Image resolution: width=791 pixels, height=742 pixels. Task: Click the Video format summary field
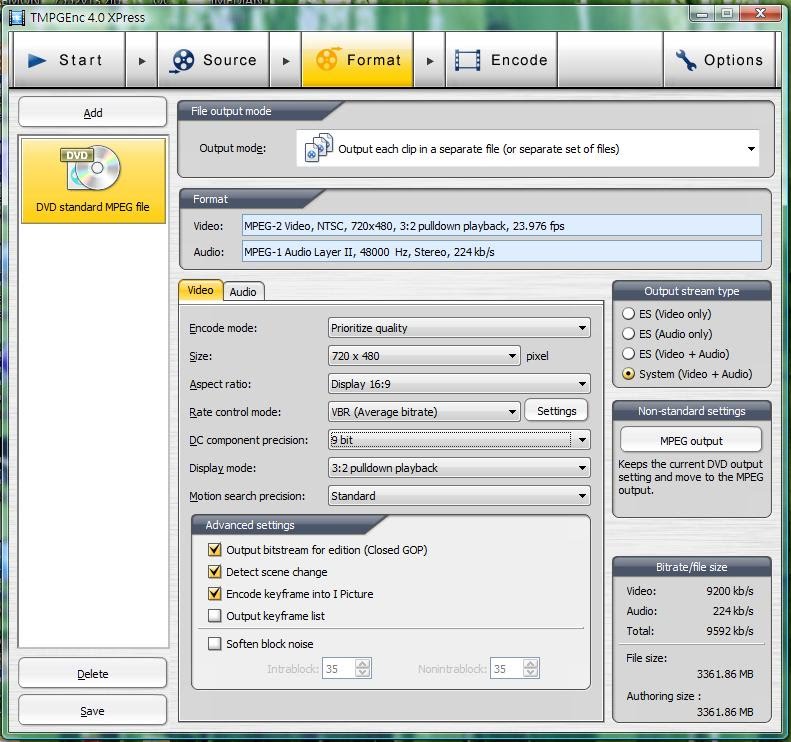pos(501,225)
